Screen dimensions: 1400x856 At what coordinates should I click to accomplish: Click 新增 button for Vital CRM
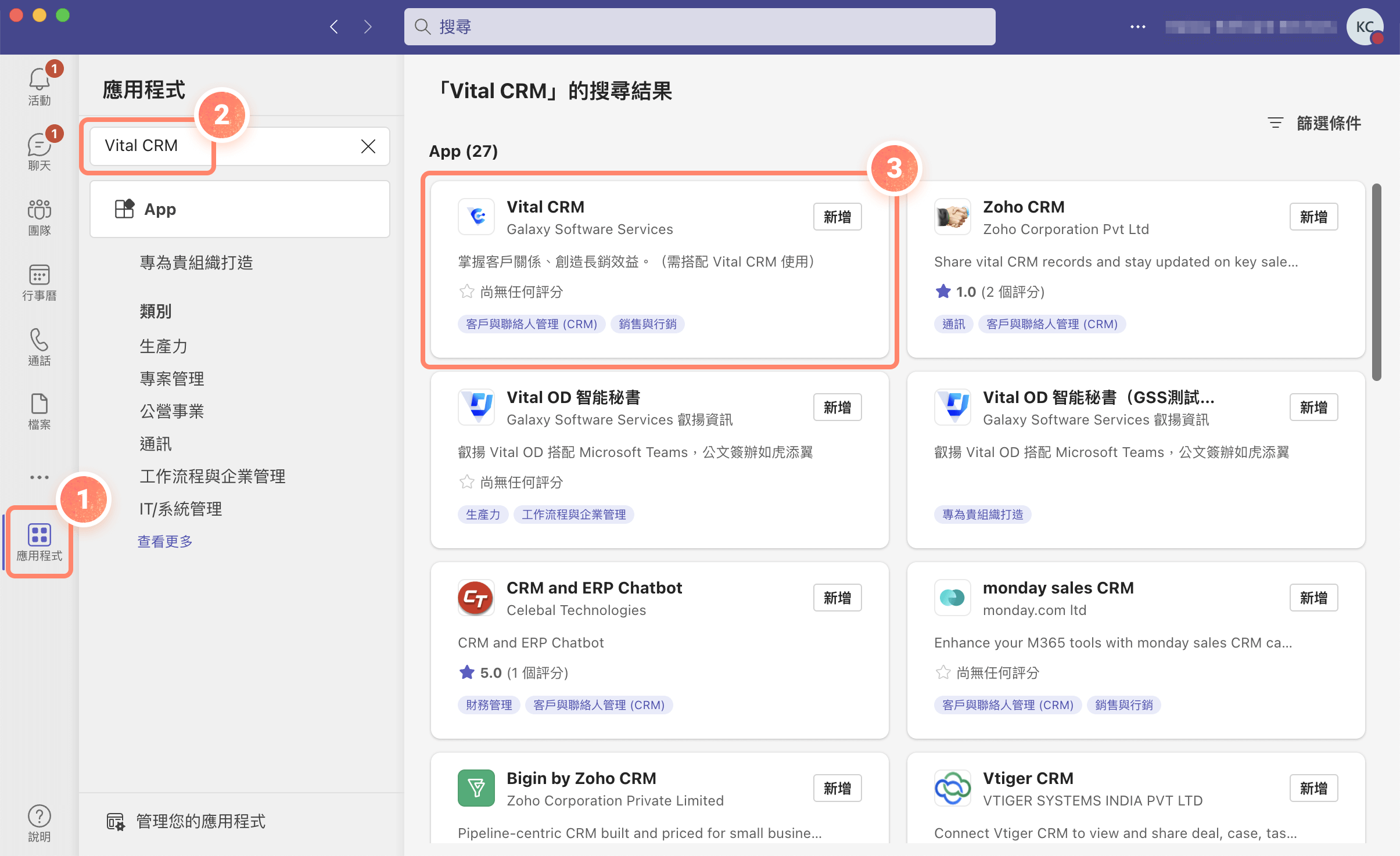[x=837, y=217]
